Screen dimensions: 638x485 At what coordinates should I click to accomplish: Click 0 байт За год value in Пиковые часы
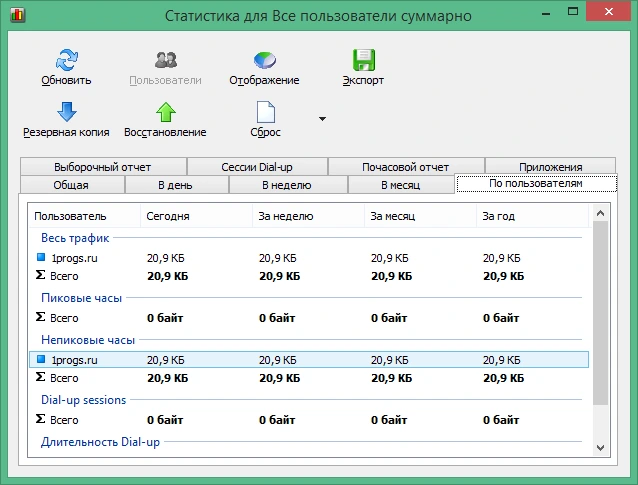point(501,318)
